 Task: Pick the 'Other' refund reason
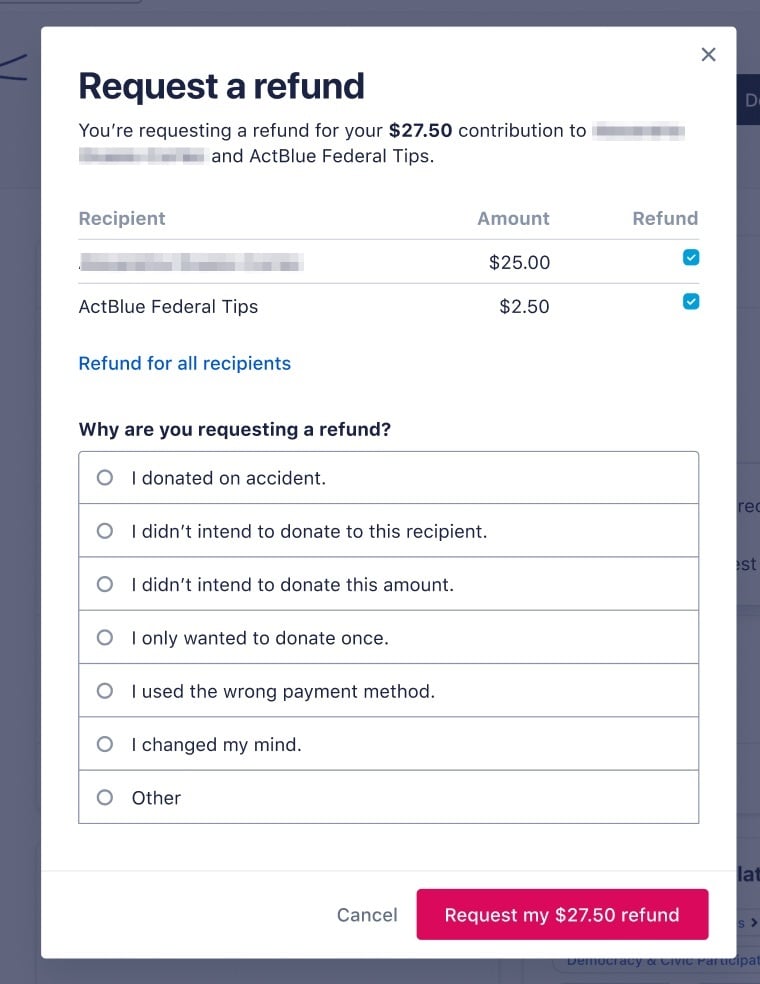(105, 798)
